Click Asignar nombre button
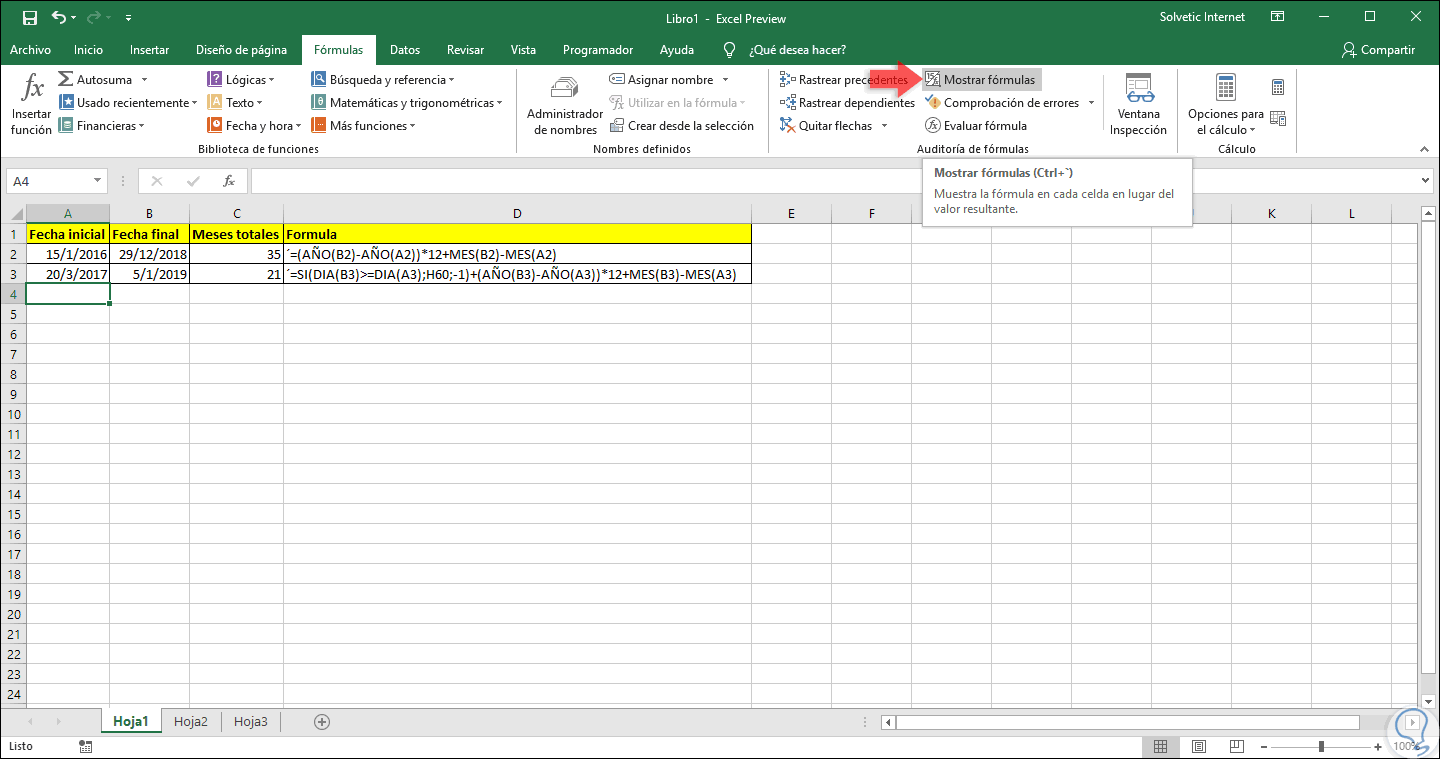This screenshot has width=1440, height=759. [x=670, y=80]
